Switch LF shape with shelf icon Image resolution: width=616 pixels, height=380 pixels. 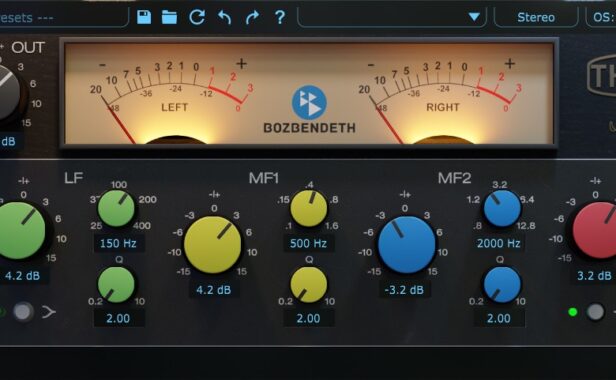tap(49, 312)
